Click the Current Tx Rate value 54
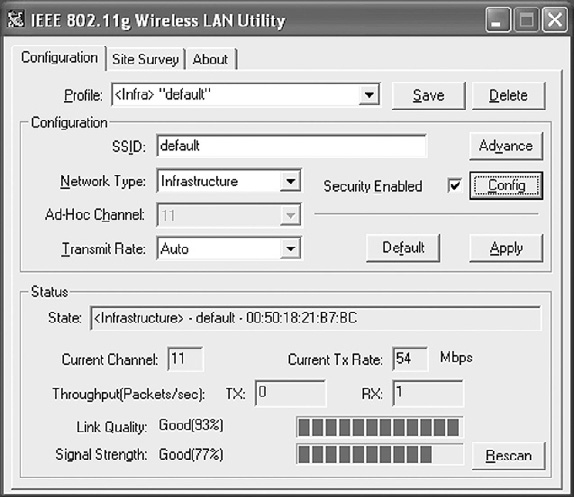Viewport: 574px width, 497px height. tap(410, 359)
